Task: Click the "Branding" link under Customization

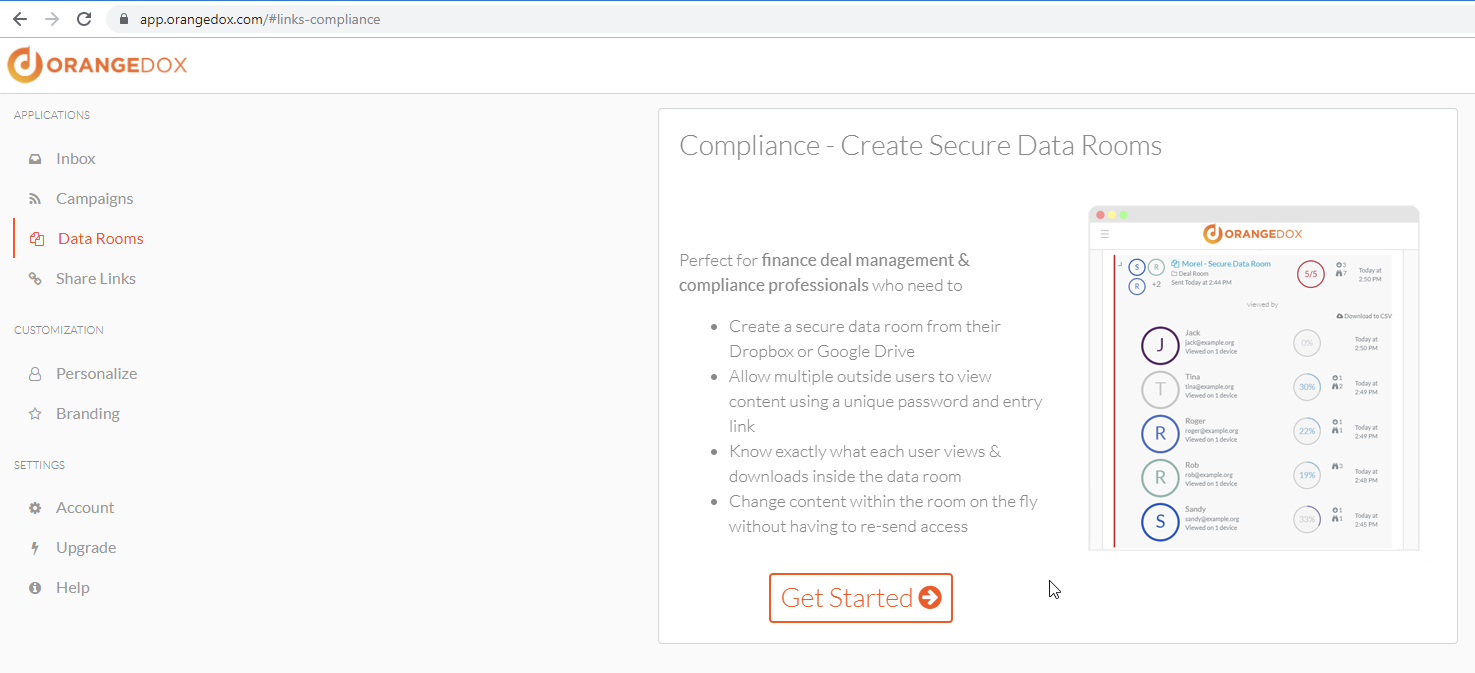Action: pos(88,413)
